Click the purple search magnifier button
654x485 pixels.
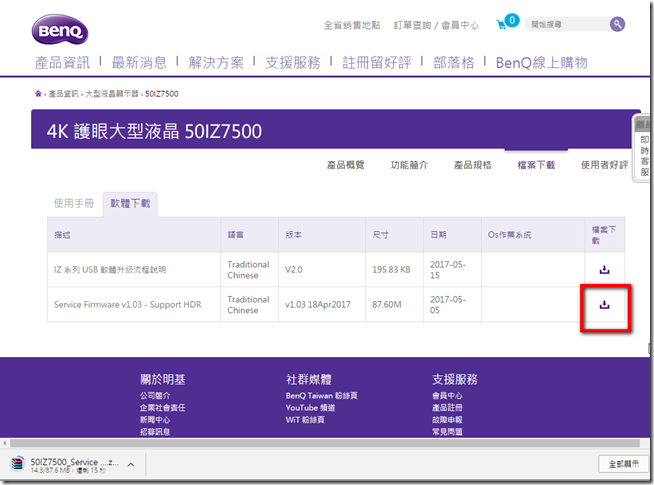pyautogui.click(x=617, y=24)
